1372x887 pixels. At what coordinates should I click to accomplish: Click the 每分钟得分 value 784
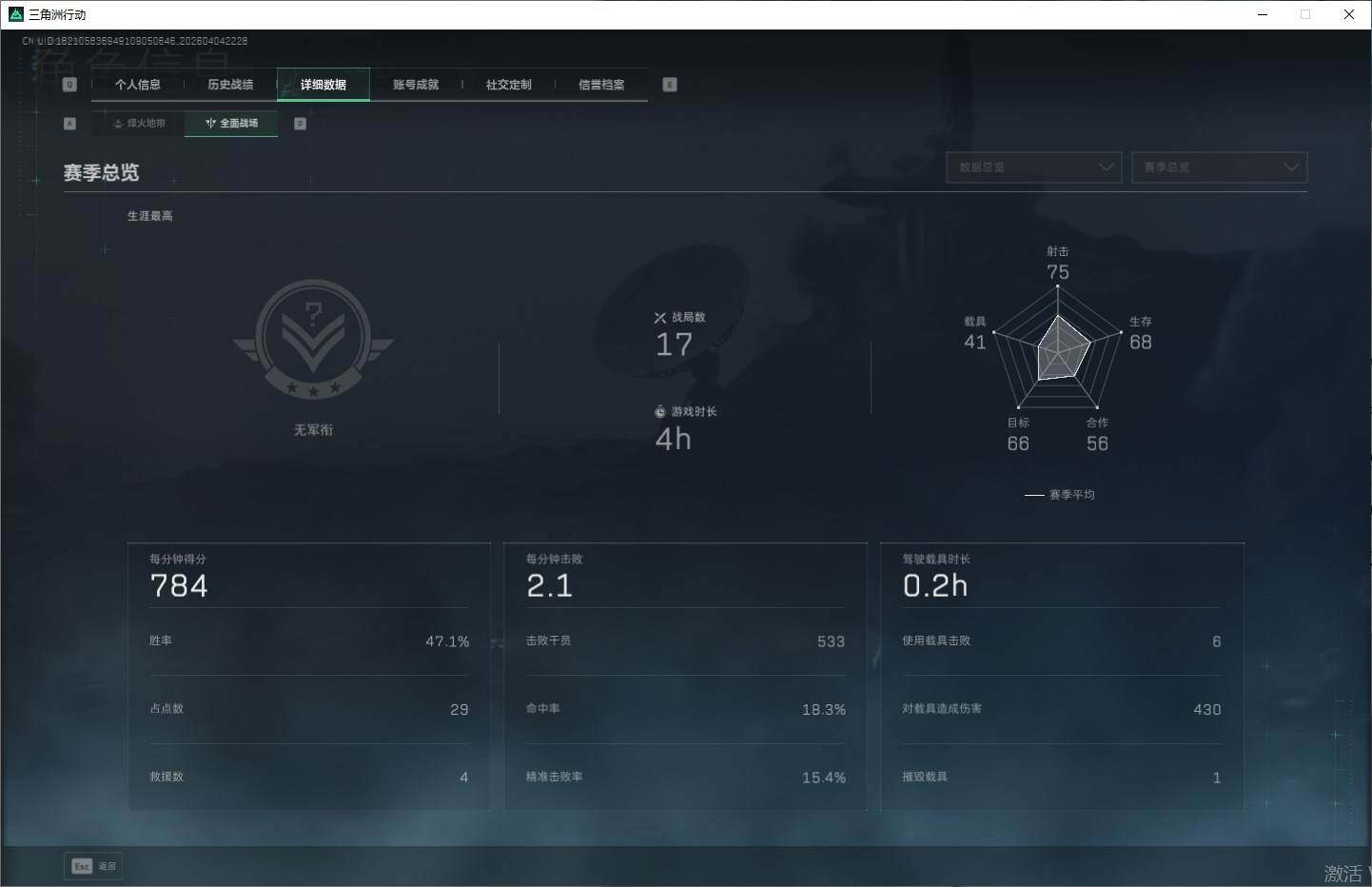pos(179,586)
